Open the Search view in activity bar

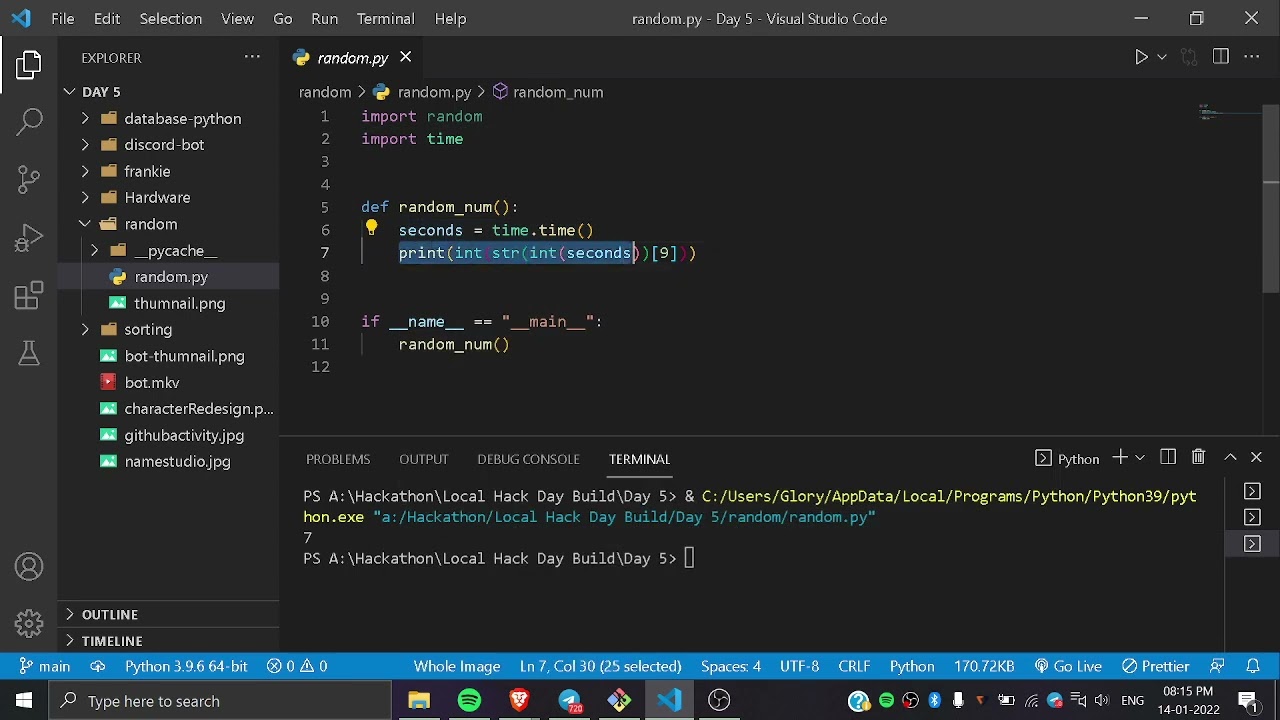pyautogui.click(x=29, y=122)
